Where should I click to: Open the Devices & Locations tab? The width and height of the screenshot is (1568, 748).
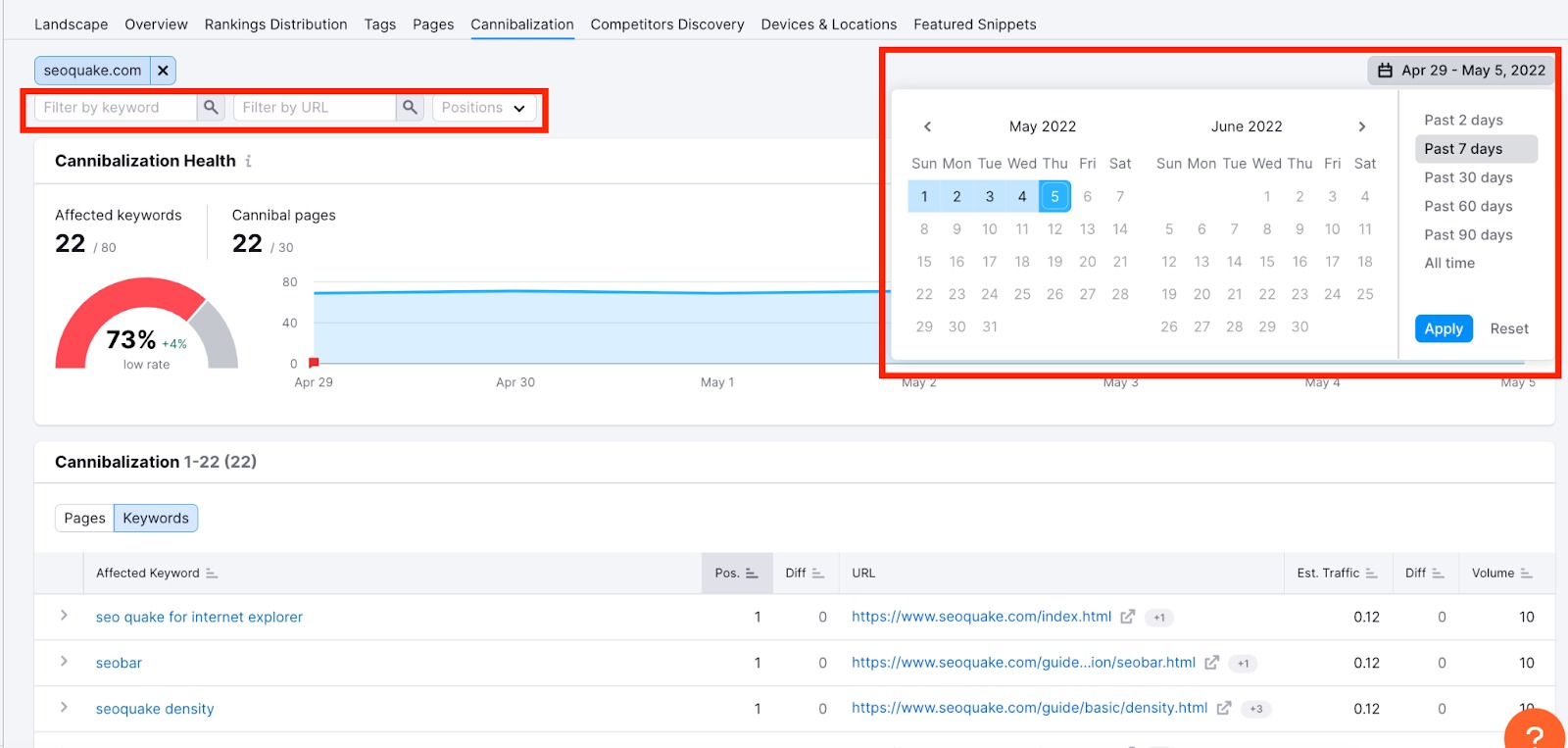[829, 25]
